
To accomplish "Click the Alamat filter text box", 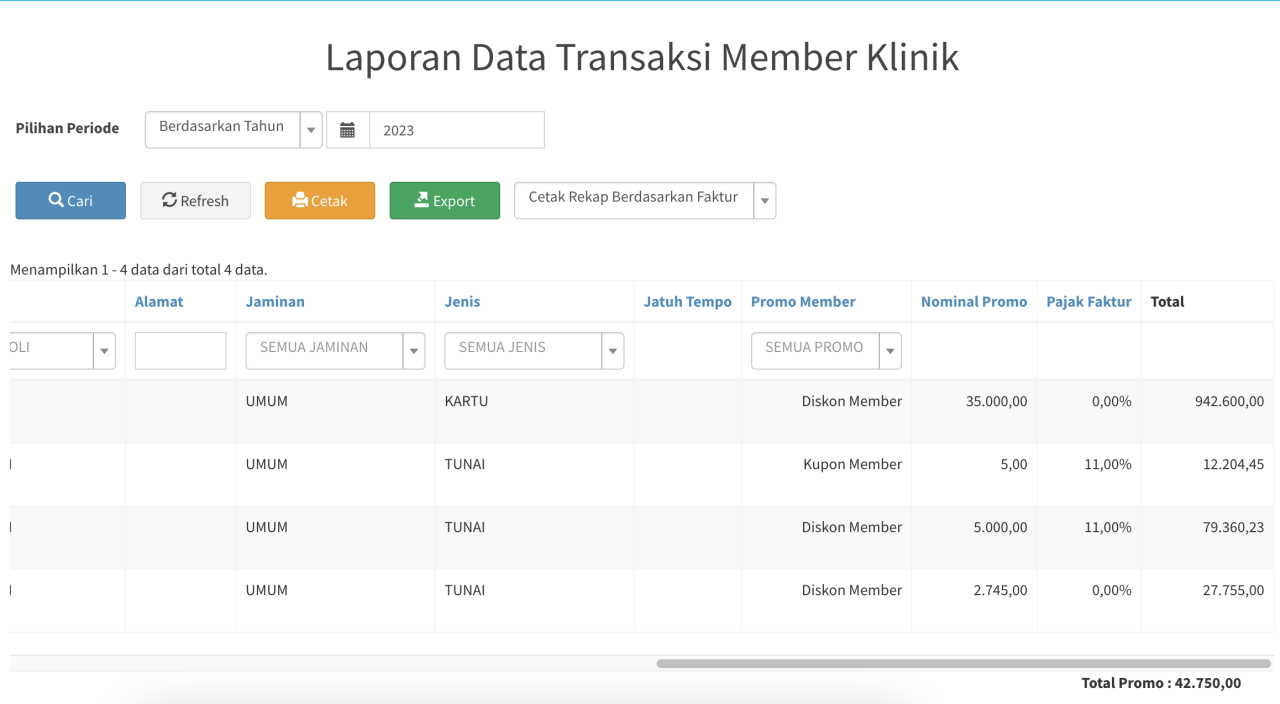I will tap(180, 351).
